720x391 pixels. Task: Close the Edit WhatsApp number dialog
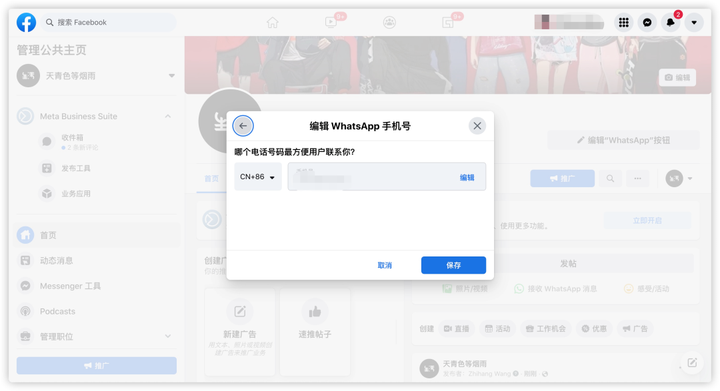(477, 126)
